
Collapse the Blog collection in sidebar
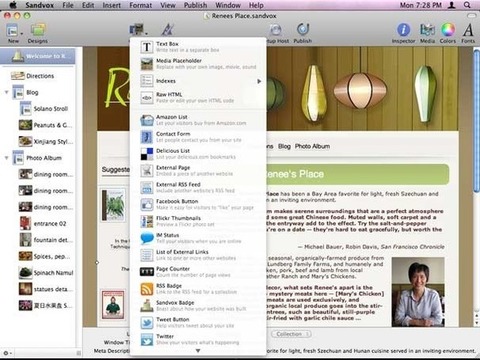pos(6,92)
